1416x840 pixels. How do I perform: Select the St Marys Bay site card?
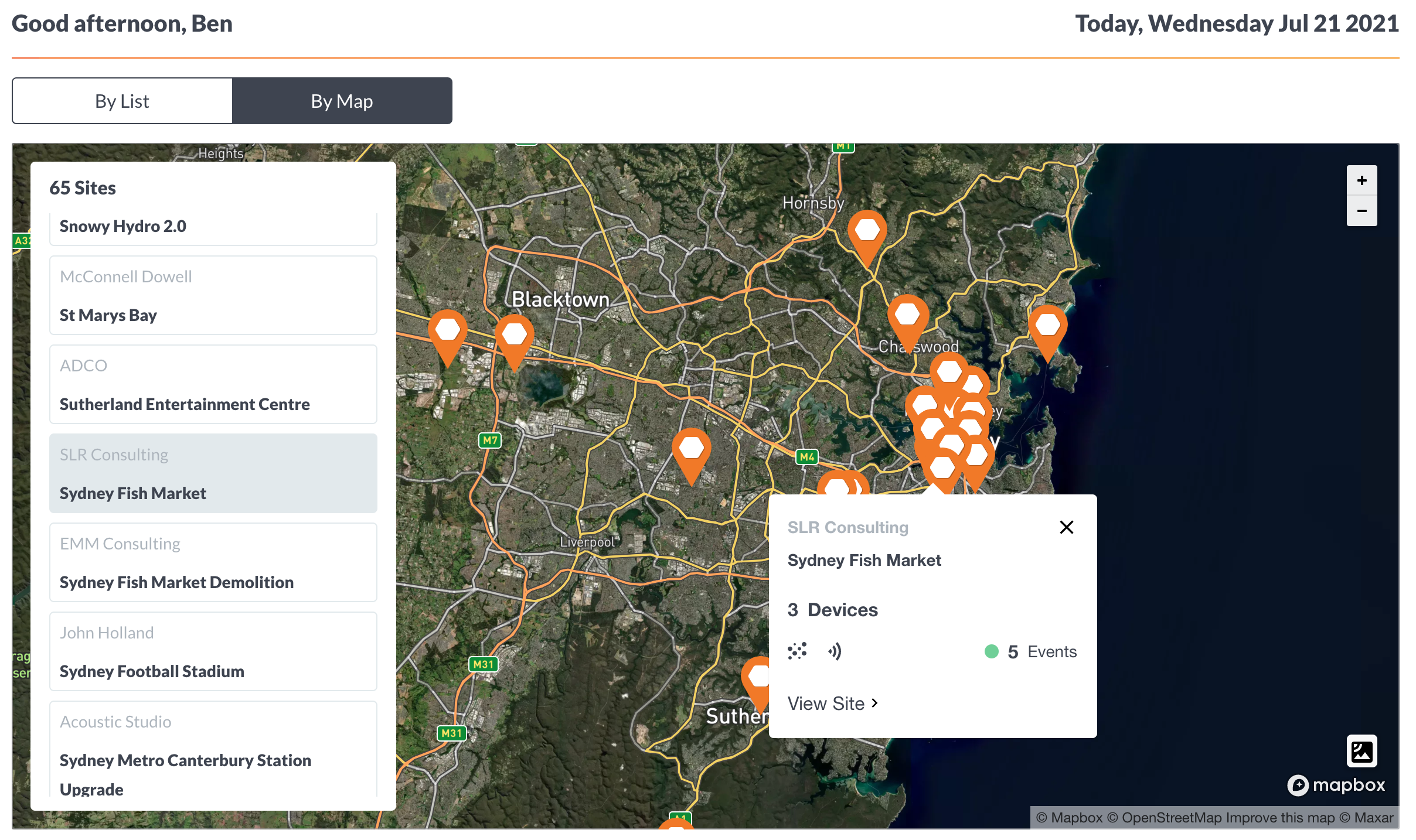[213, 295]
